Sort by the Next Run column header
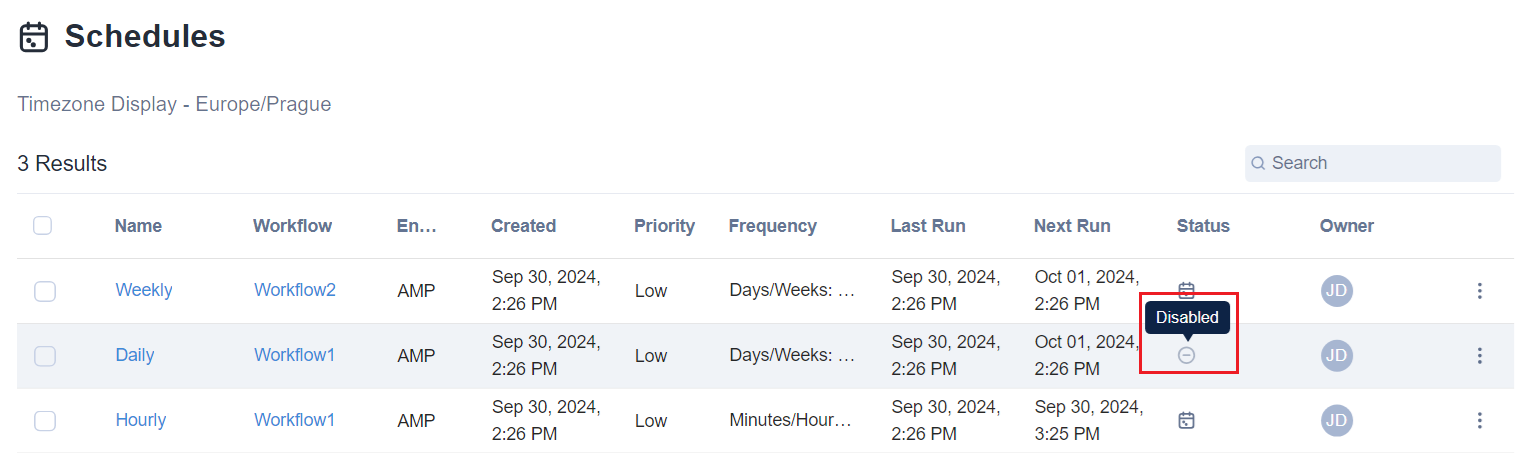Image resolution: width=1533 pixels, height=469 pixels. point(1072,226)
